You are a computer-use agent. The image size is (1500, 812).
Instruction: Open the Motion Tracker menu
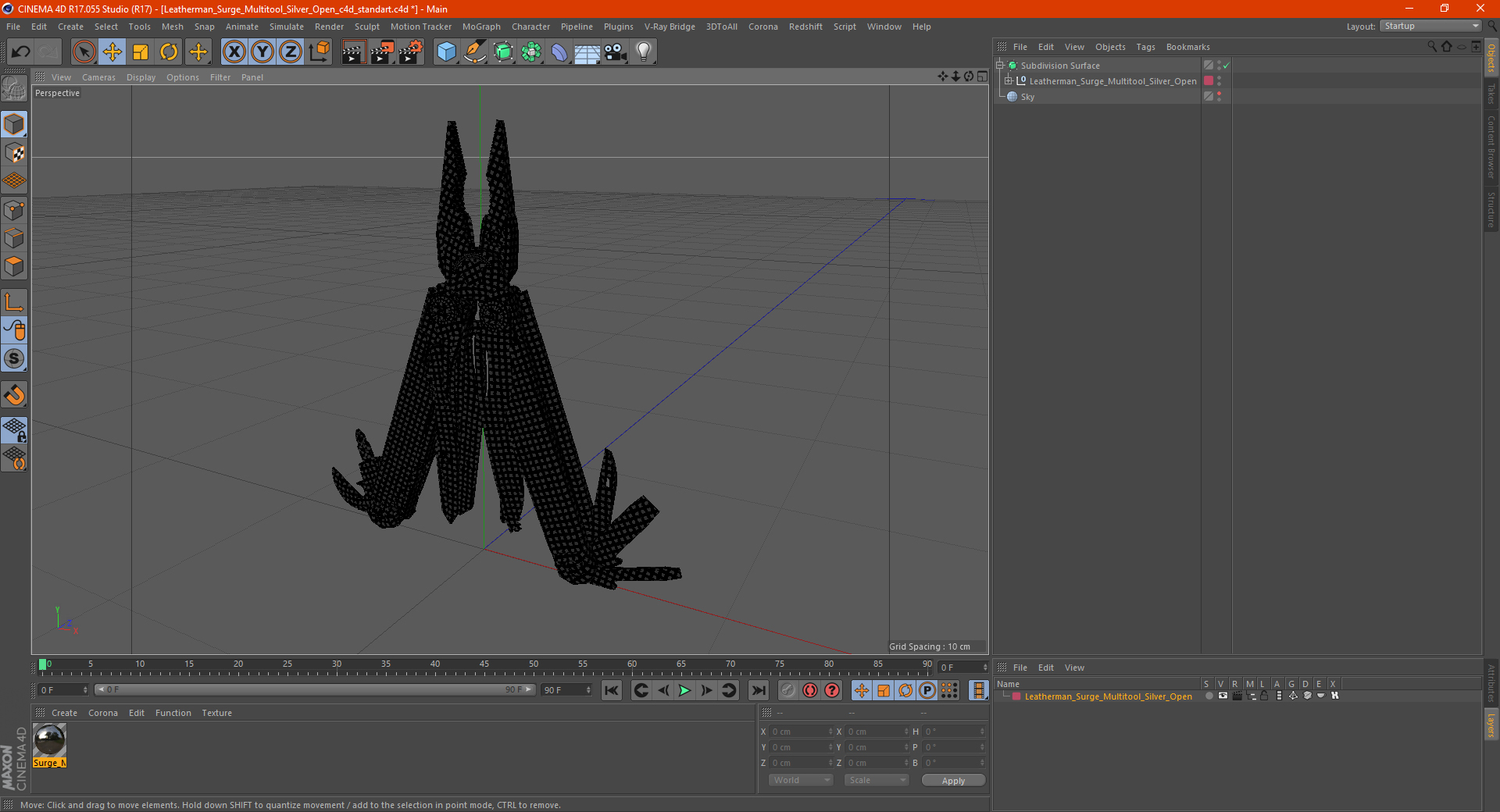pos(421,27)
